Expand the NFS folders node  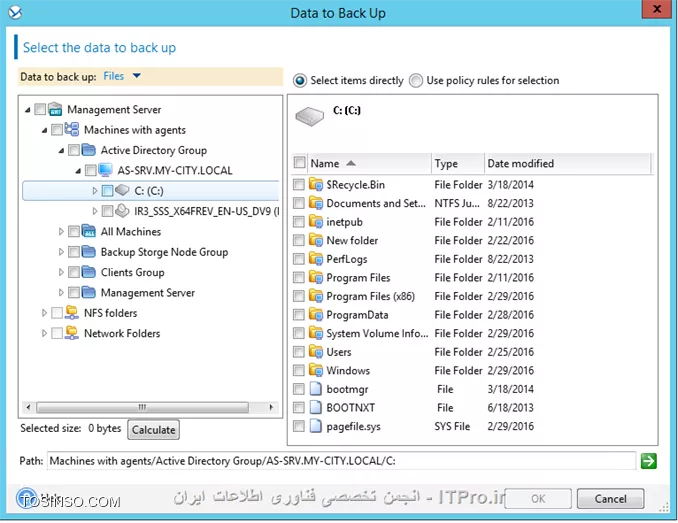44,313
